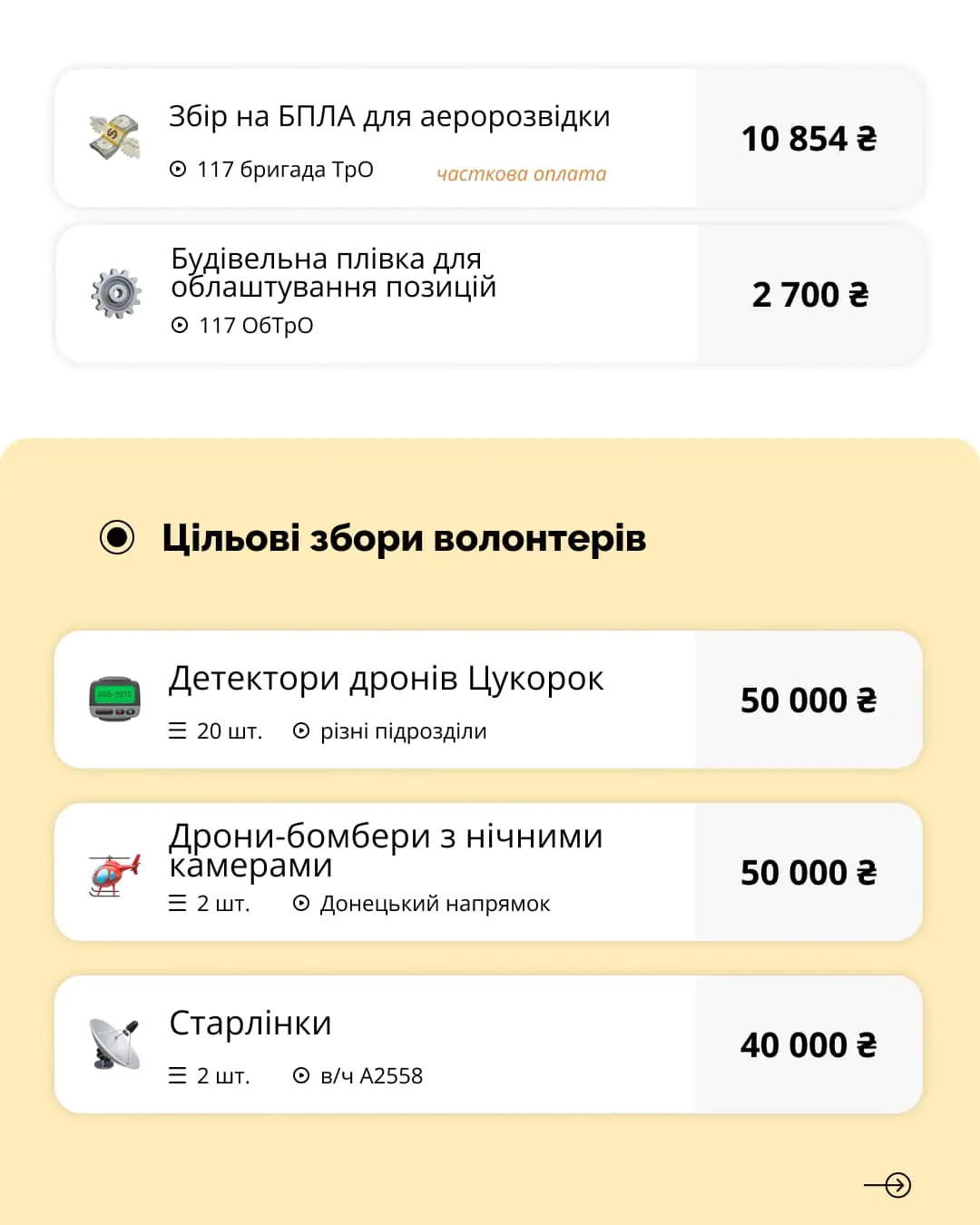Open the Збір на БПЛА для аеророзвідки title

(389, 117)
